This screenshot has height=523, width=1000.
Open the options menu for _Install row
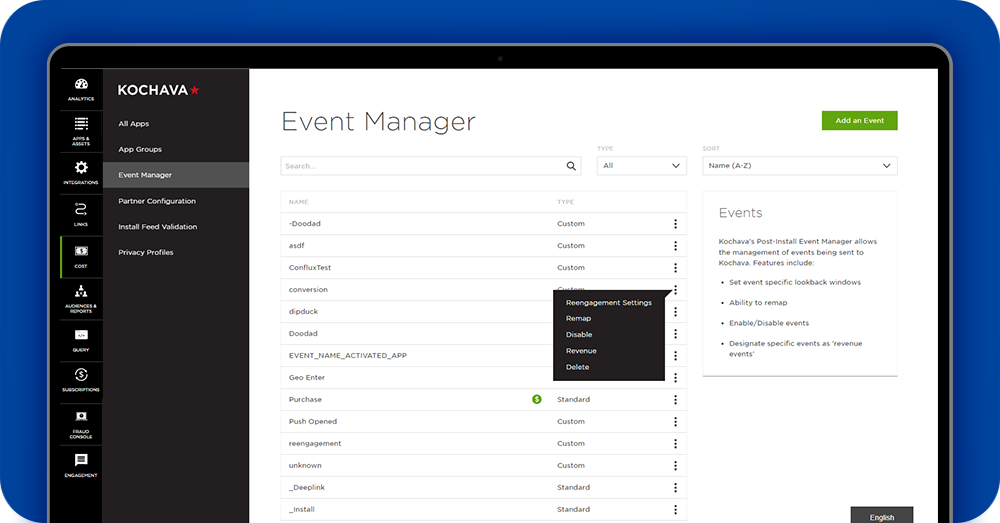click(675, 510)
